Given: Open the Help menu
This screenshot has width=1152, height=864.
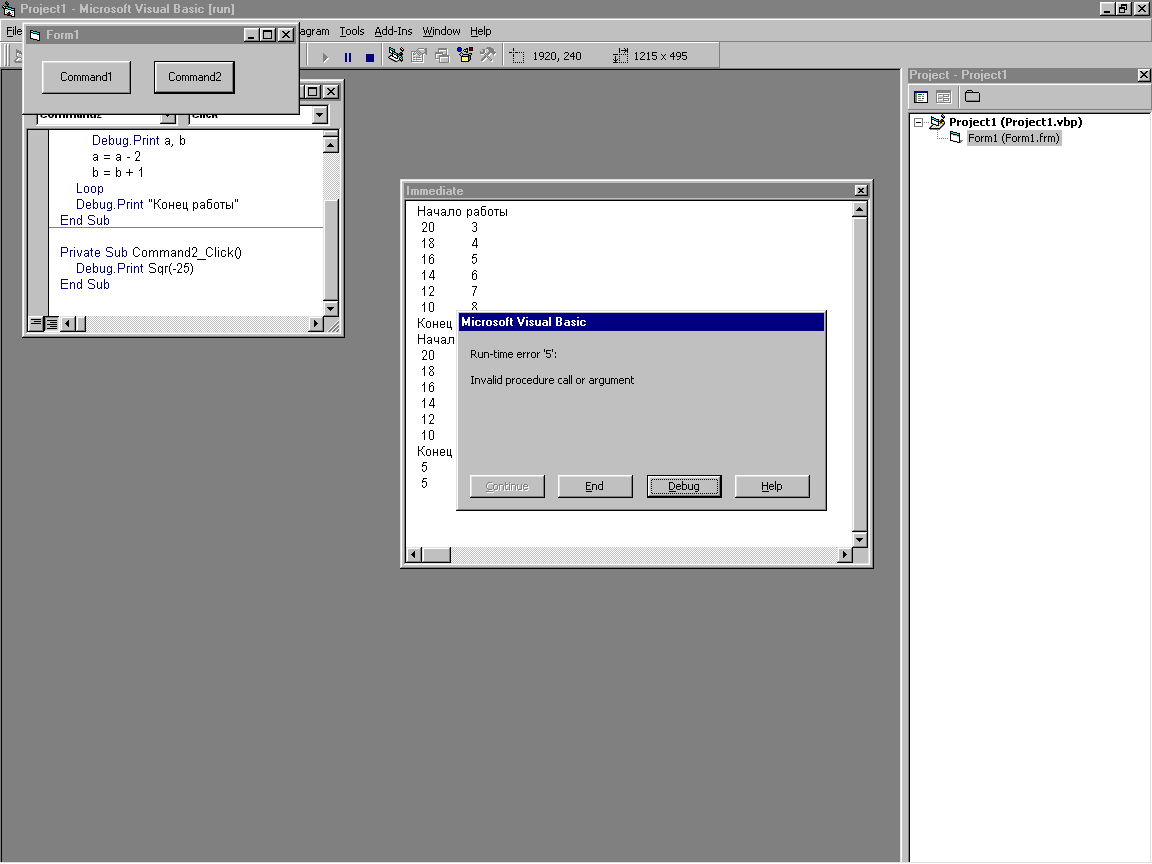Looking at the screenshot, I should pyautogui.click(x=480, y=31).
